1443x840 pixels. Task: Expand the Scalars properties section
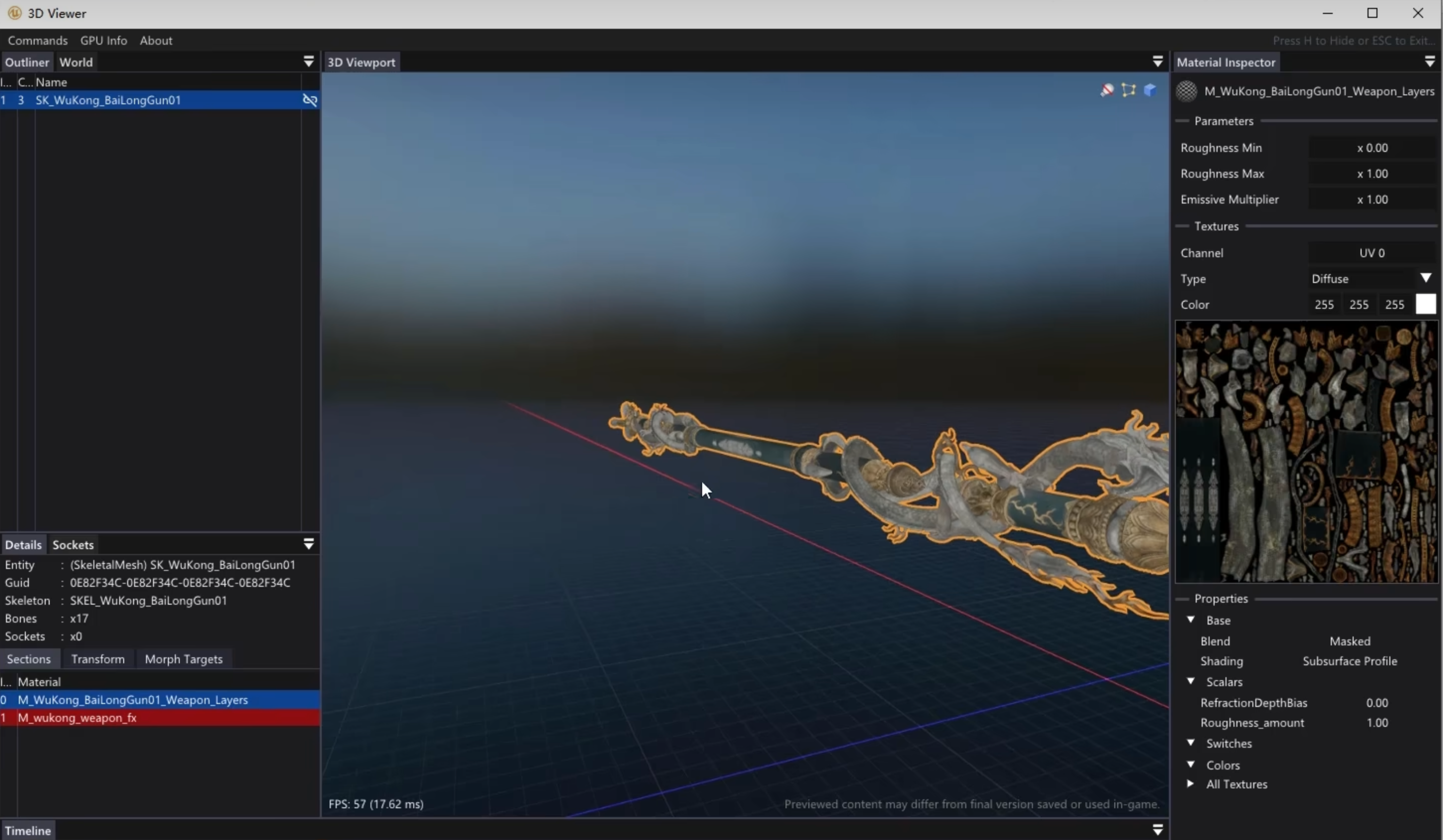[1191, 681]
